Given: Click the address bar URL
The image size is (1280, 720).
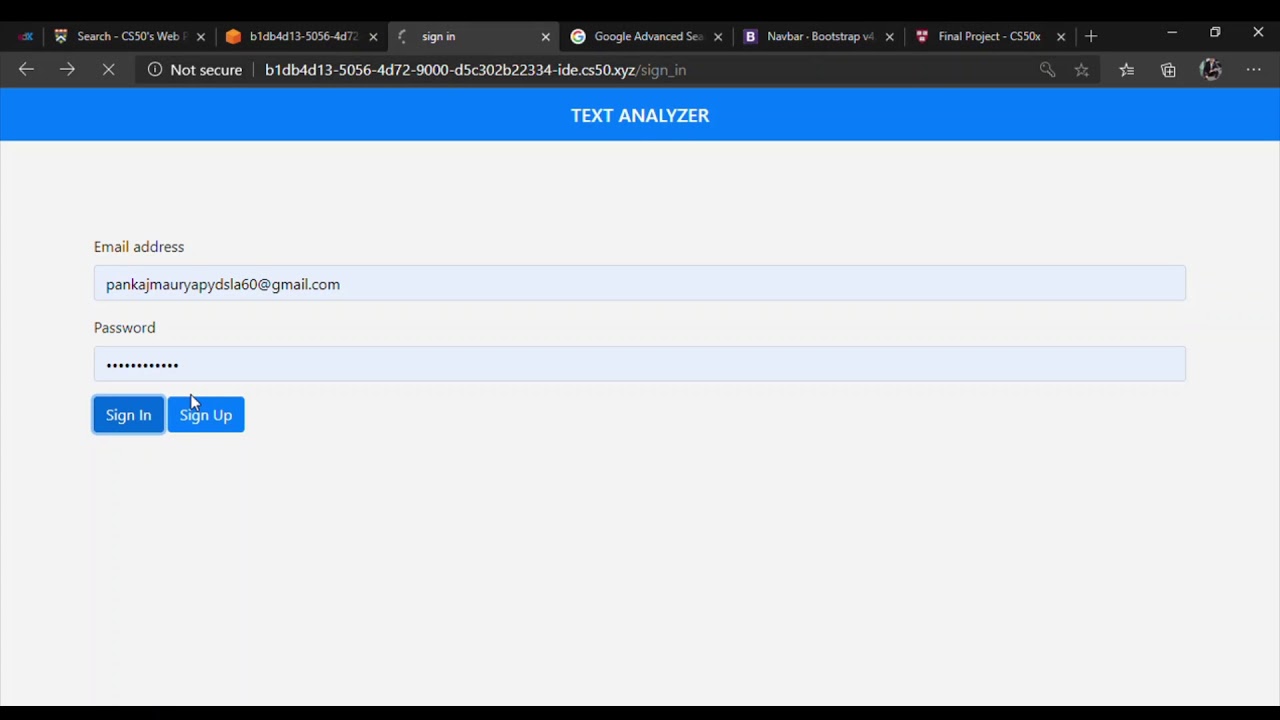Looking at the screenshot, I should point(475,70).
